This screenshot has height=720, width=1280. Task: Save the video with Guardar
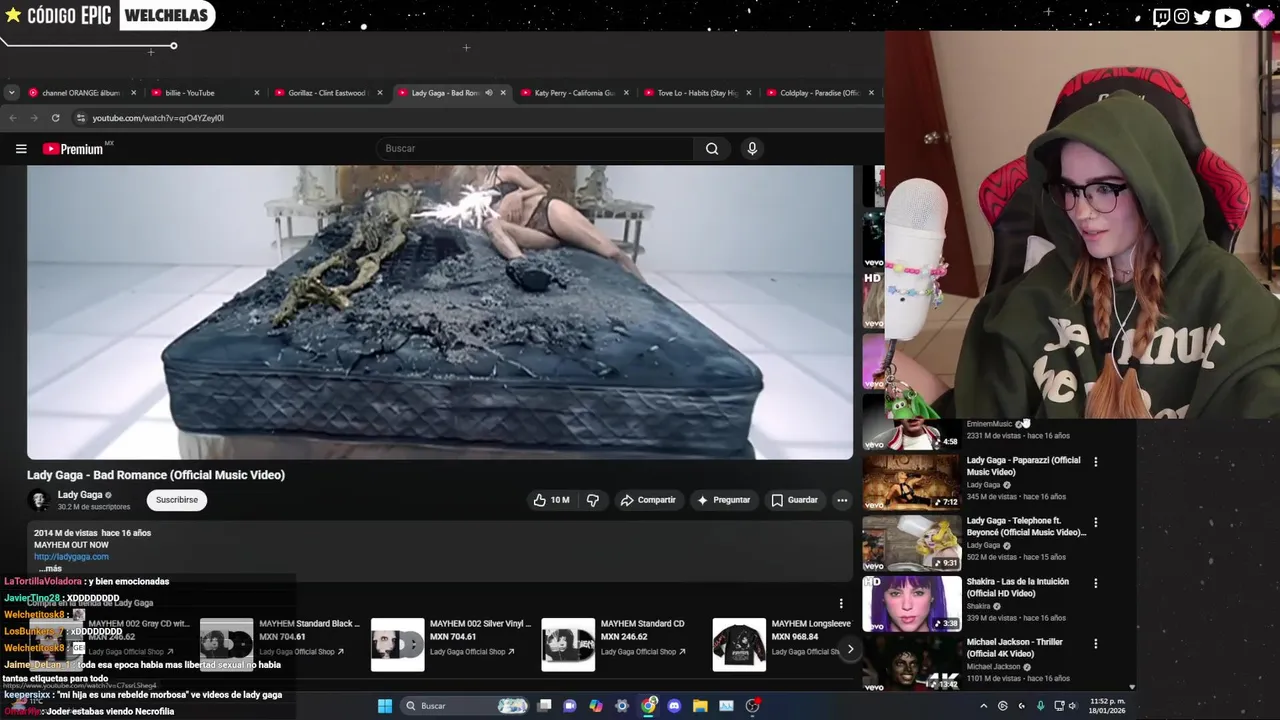point(794,500)
